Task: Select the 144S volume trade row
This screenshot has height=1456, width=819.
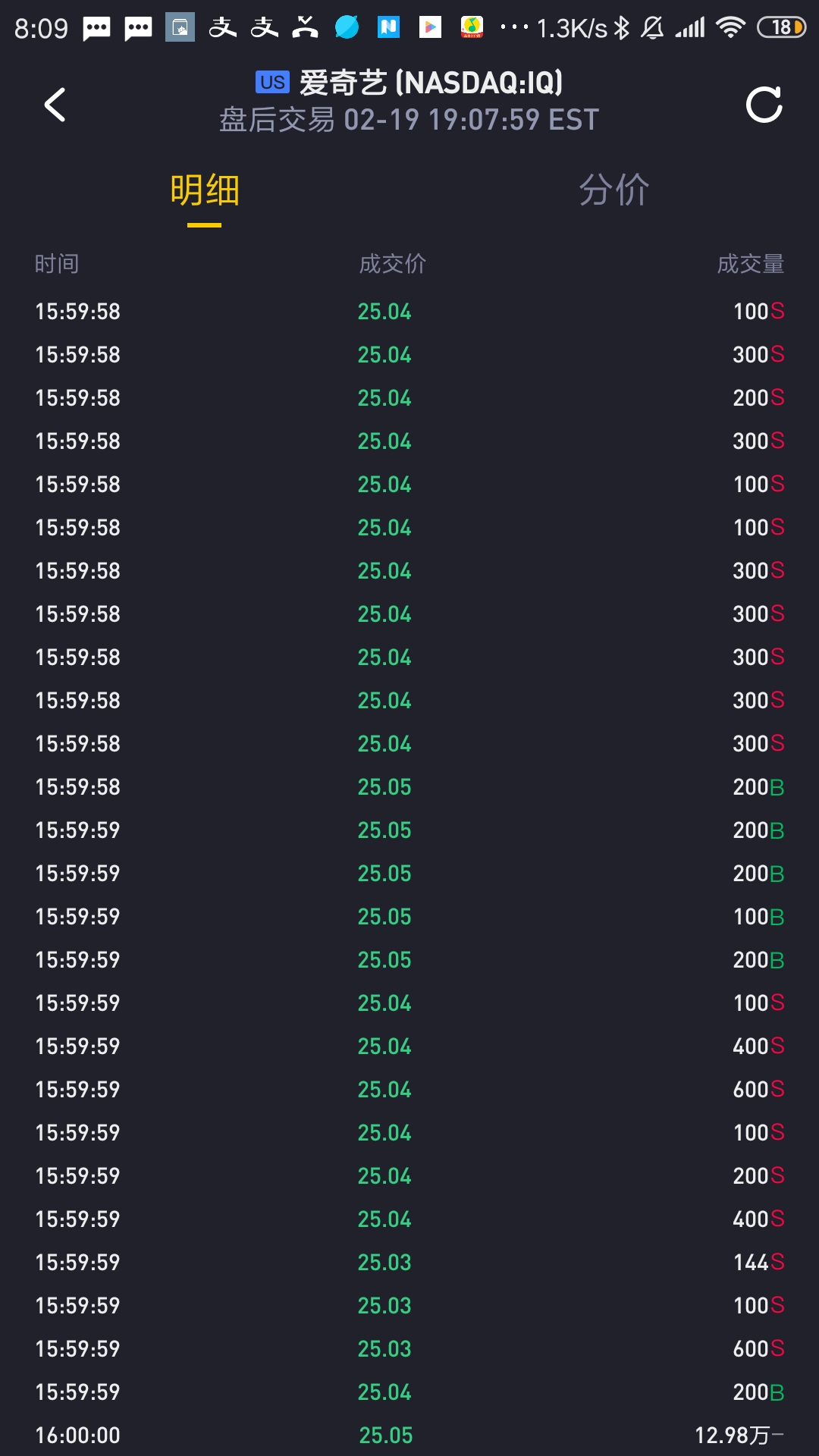Action: pyautogui.click(x=409, y=1262)
